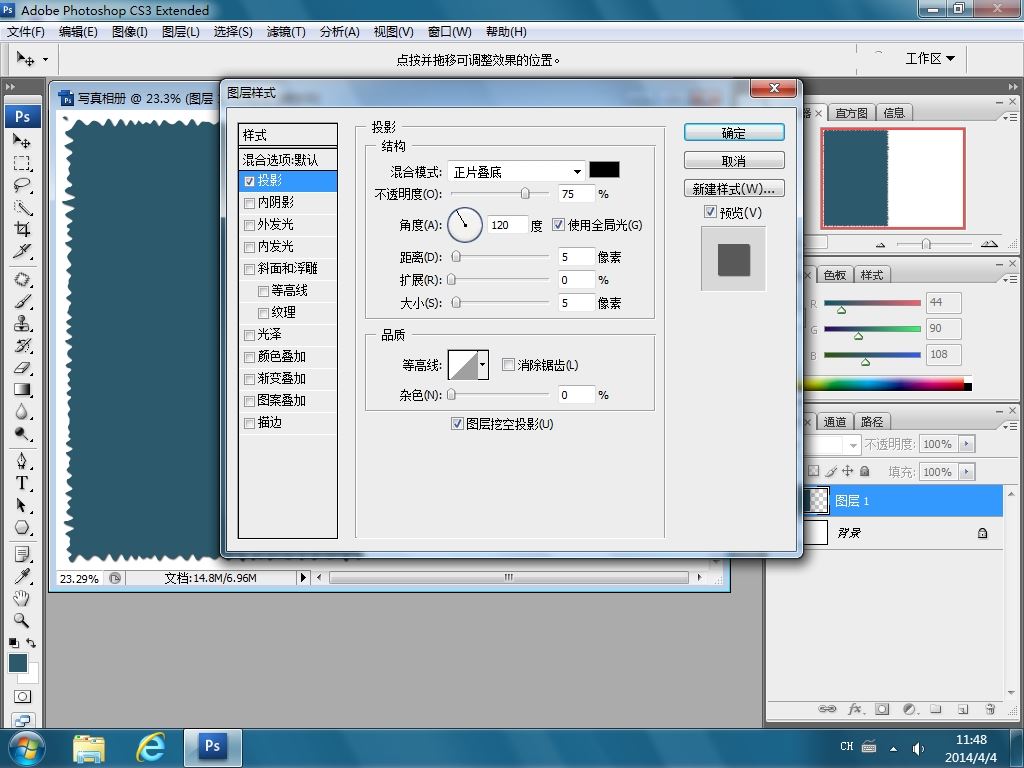Click the 距离 value input field

click(576, 257)
